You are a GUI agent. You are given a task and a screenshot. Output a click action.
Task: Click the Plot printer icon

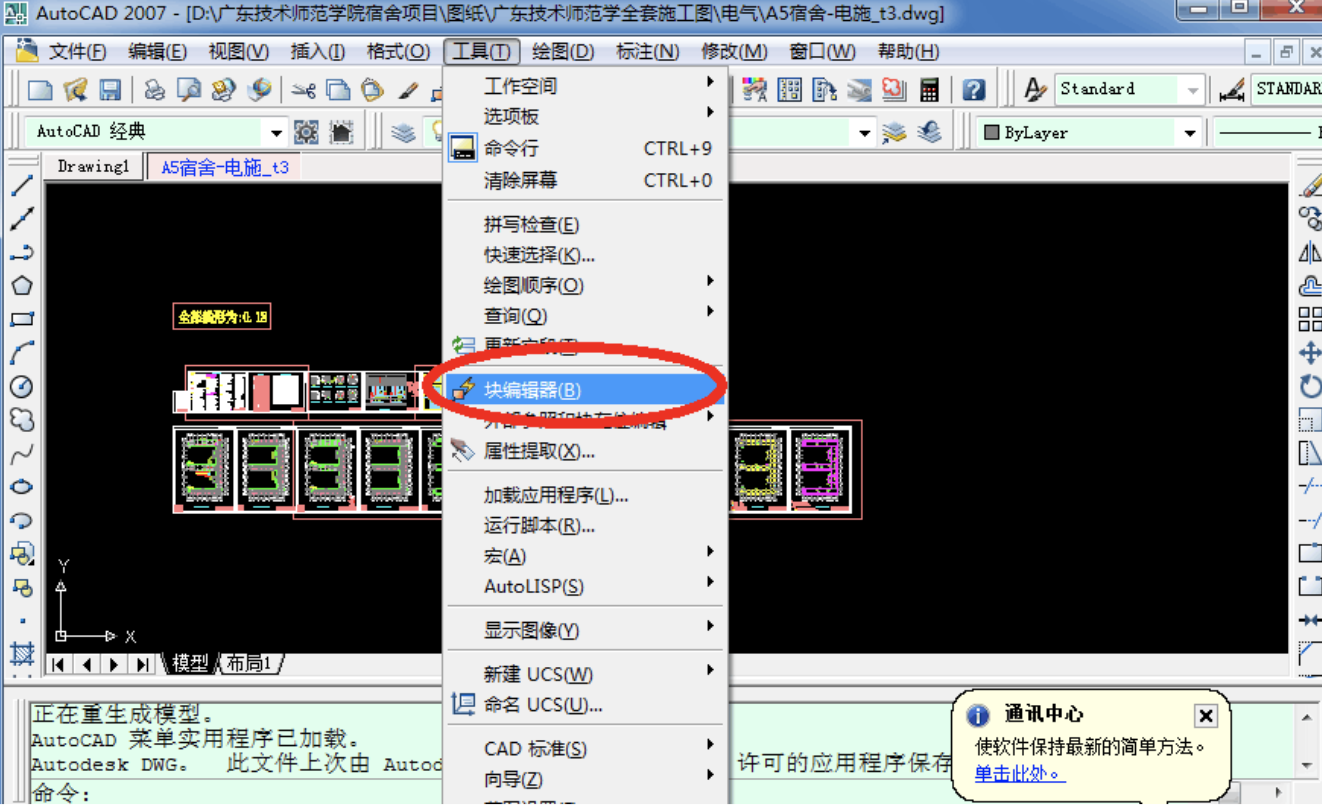pyautogui.click(x=155, y=91)
